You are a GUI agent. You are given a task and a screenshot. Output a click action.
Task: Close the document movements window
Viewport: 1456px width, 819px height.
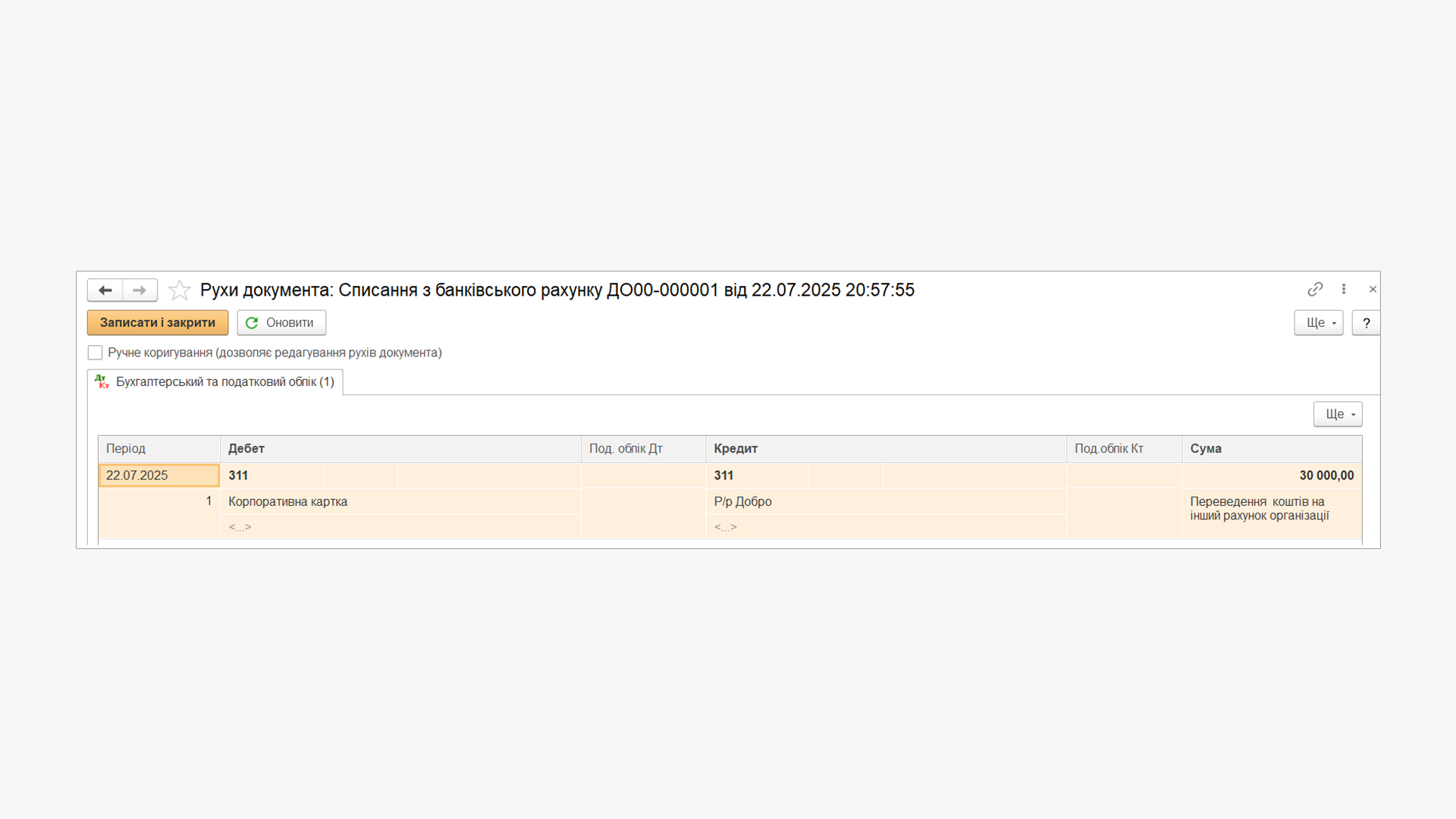click(1373, 289)
